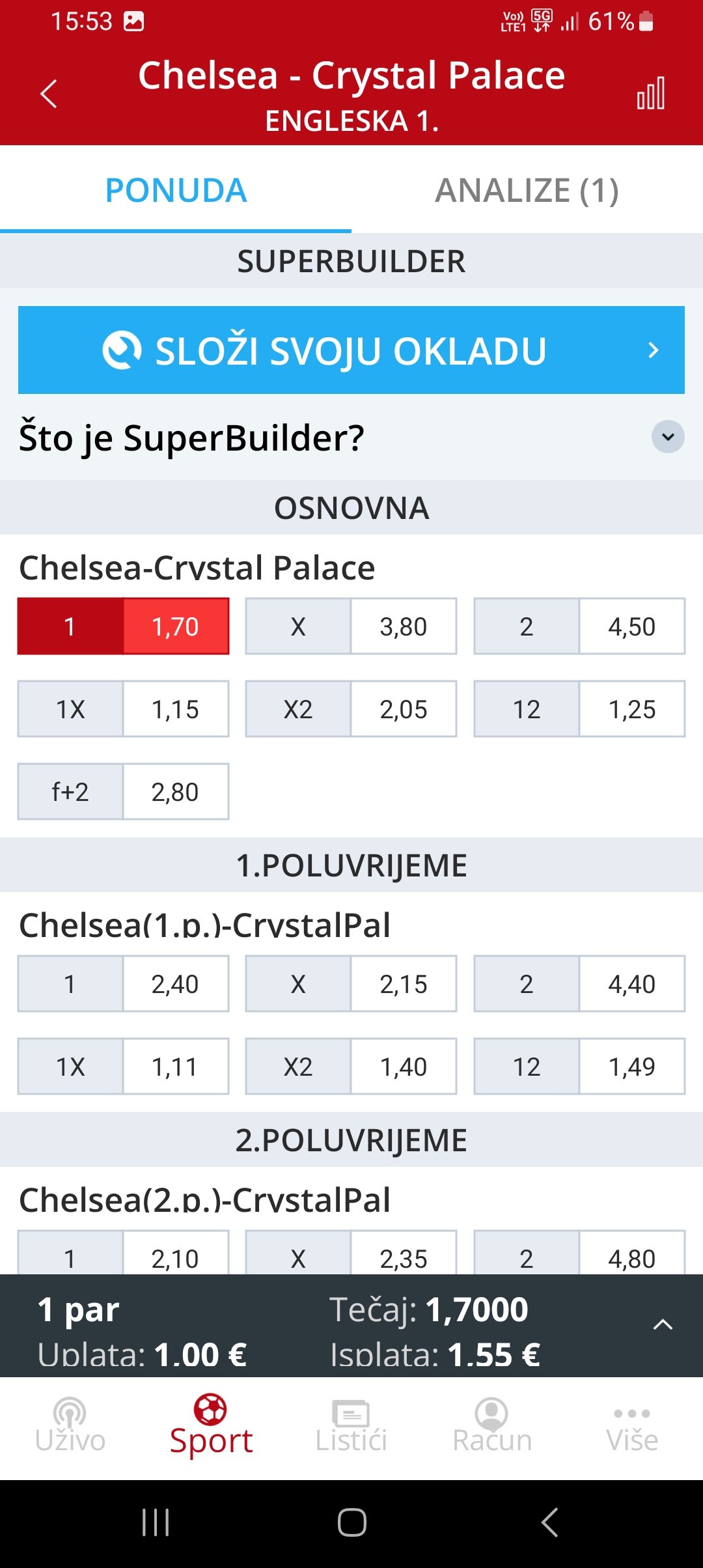Select f+2 handicap odds 2,80
Screen dimensions: 703x1568
coord(123,792)
